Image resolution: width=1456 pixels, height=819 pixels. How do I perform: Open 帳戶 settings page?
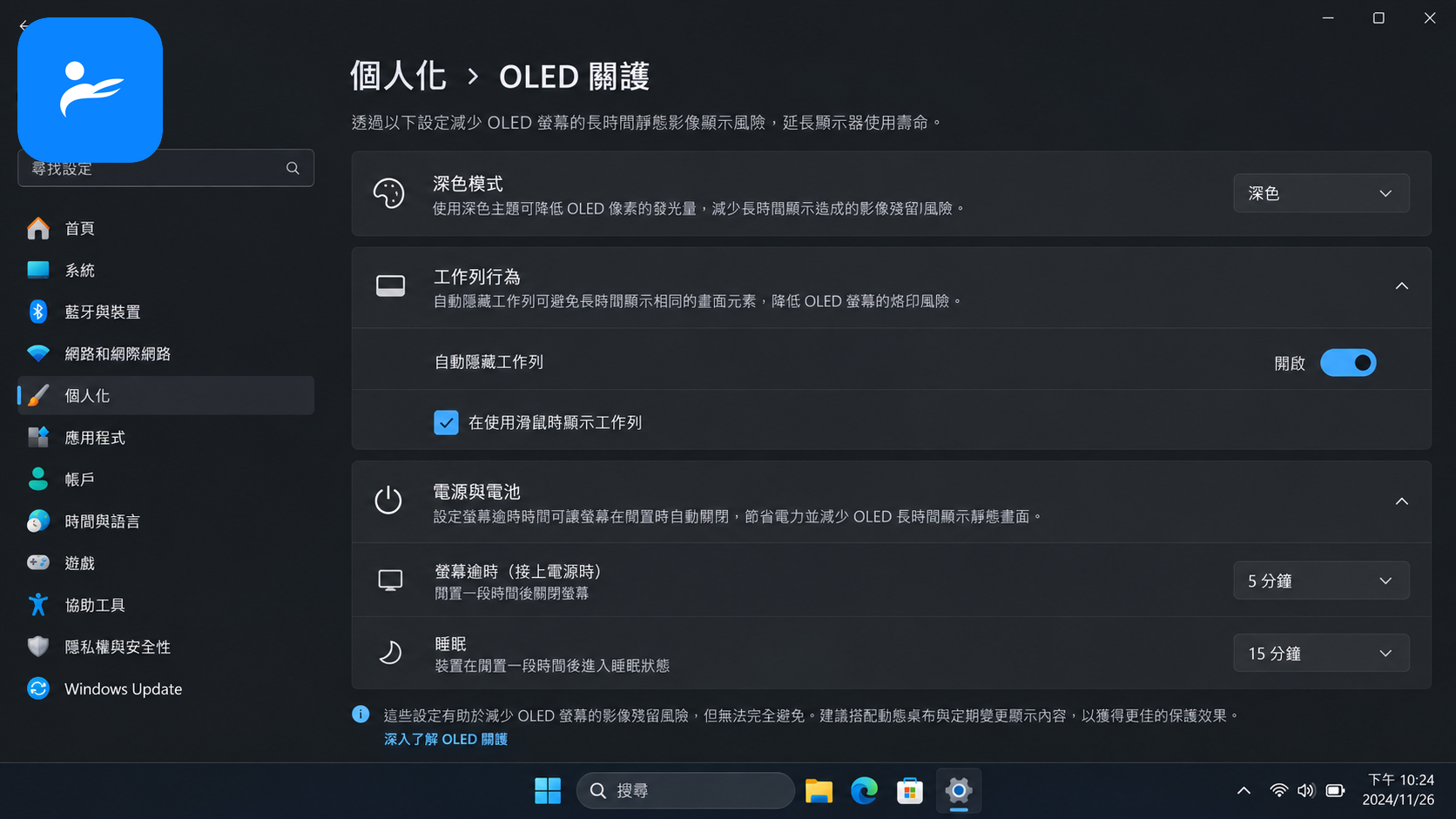(165, 479)
